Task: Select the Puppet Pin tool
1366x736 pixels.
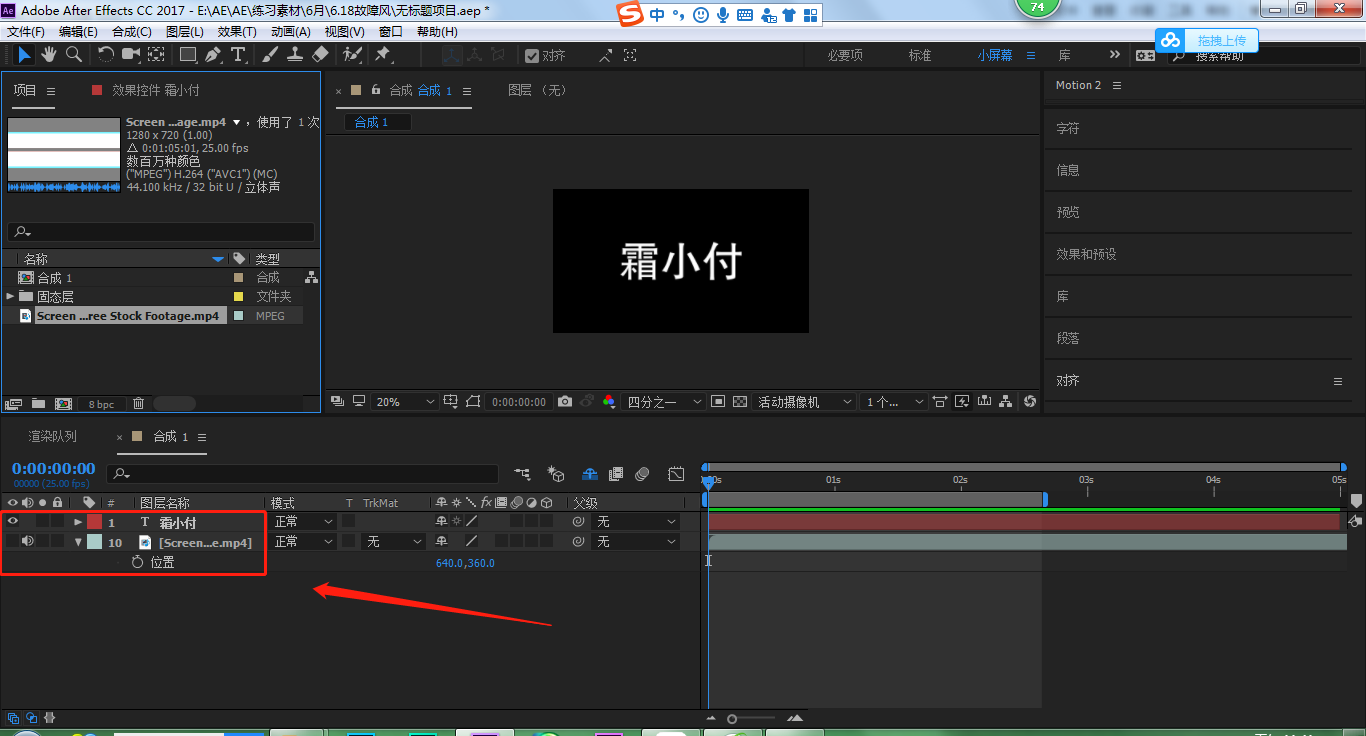Action: click(382, 55)
